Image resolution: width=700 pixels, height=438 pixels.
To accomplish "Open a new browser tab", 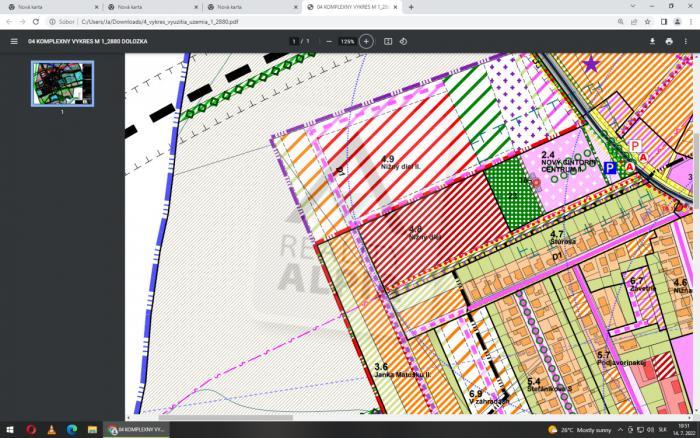I will click(x=411, y=7).
